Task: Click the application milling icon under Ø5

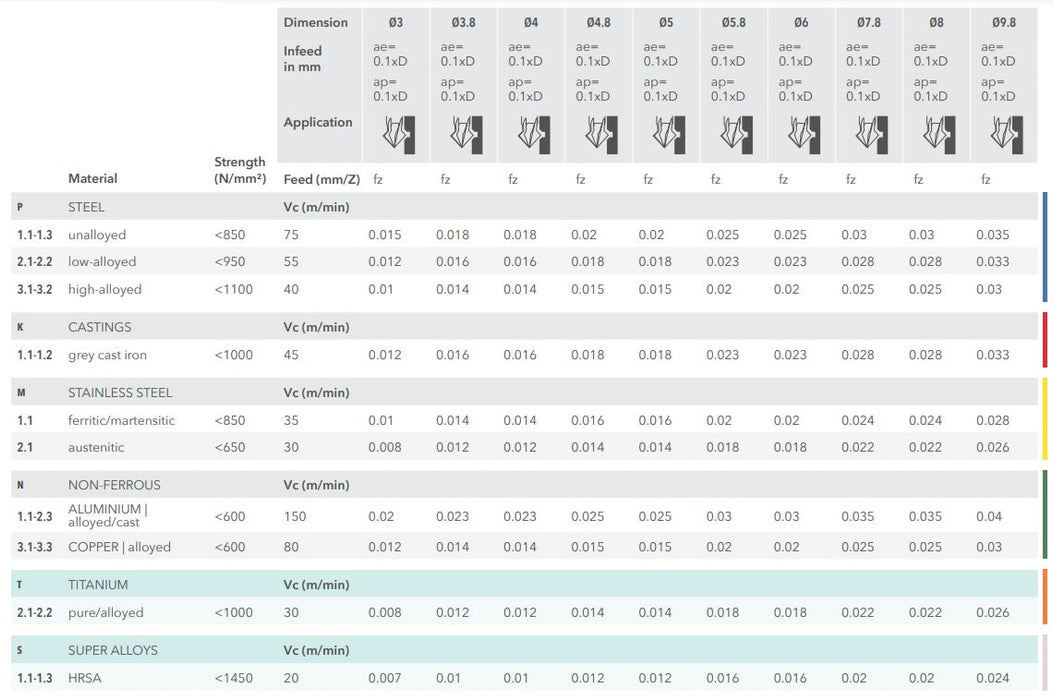Action: 669,134
